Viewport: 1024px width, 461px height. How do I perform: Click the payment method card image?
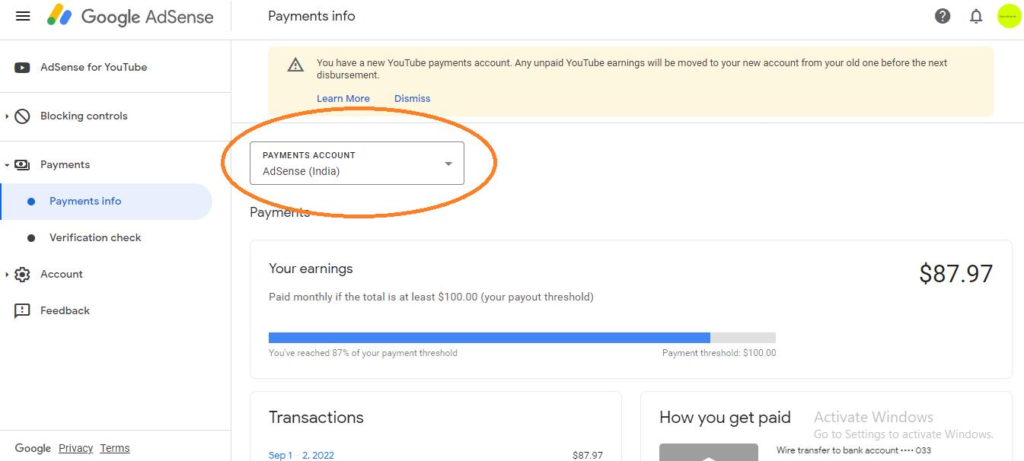[x=709, y=453]
